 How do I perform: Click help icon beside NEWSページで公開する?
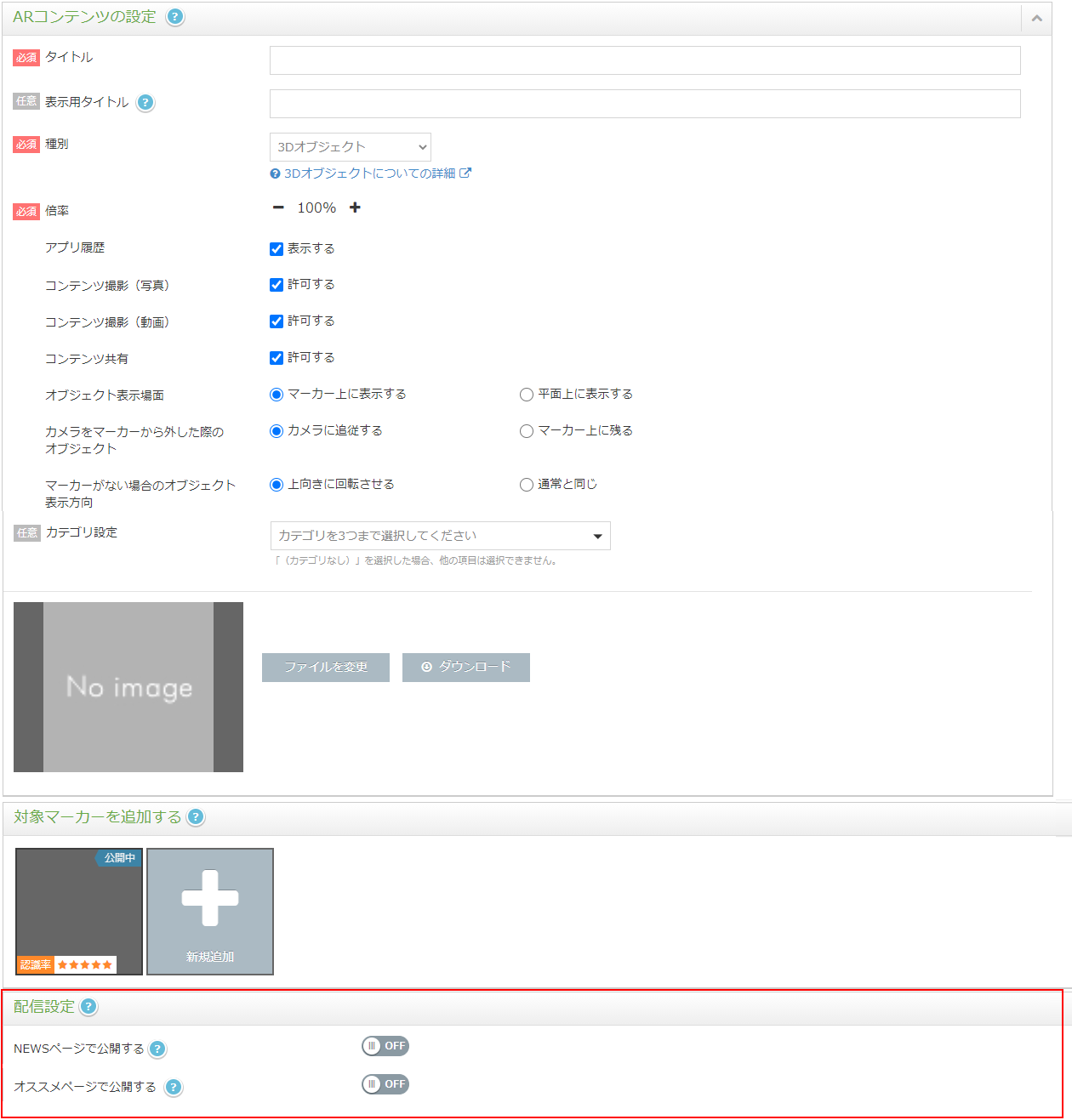(x=157, y=1049)
